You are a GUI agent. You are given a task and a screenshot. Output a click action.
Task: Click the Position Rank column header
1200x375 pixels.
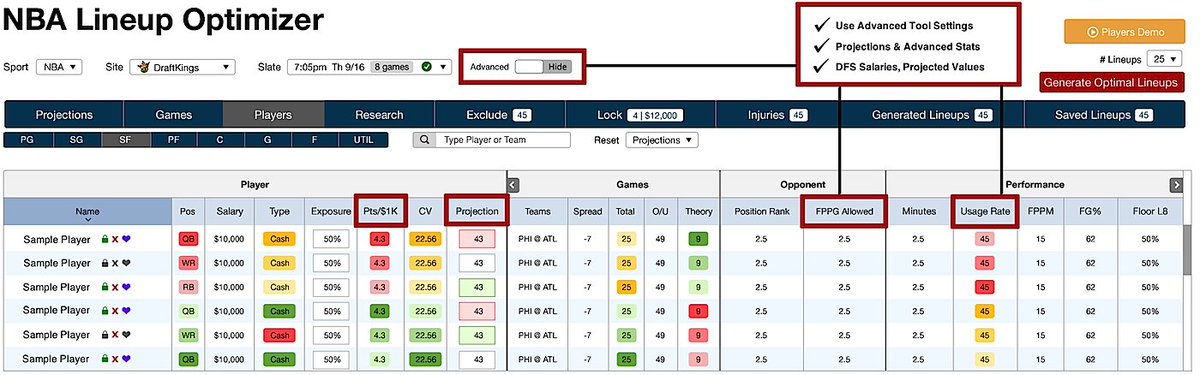762,211
